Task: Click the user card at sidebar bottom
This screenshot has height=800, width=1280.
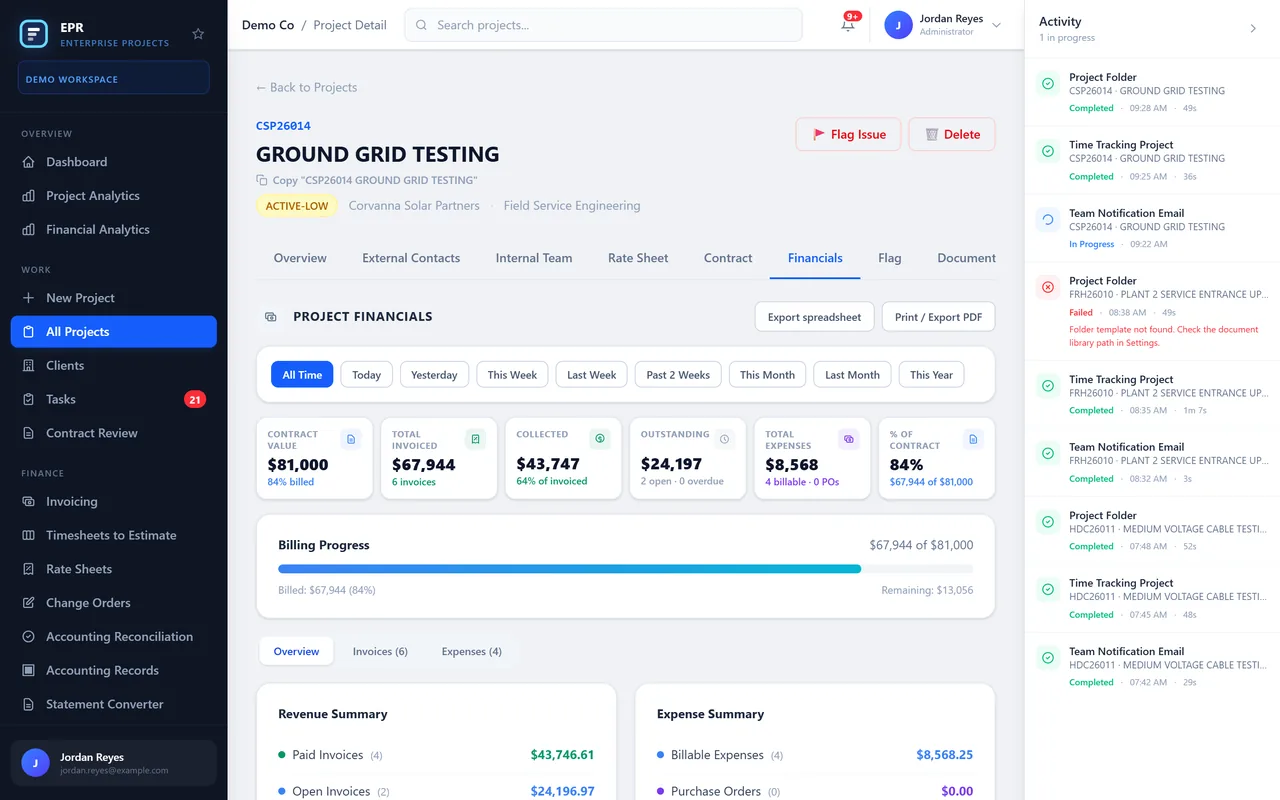Action: click(113, 763)
